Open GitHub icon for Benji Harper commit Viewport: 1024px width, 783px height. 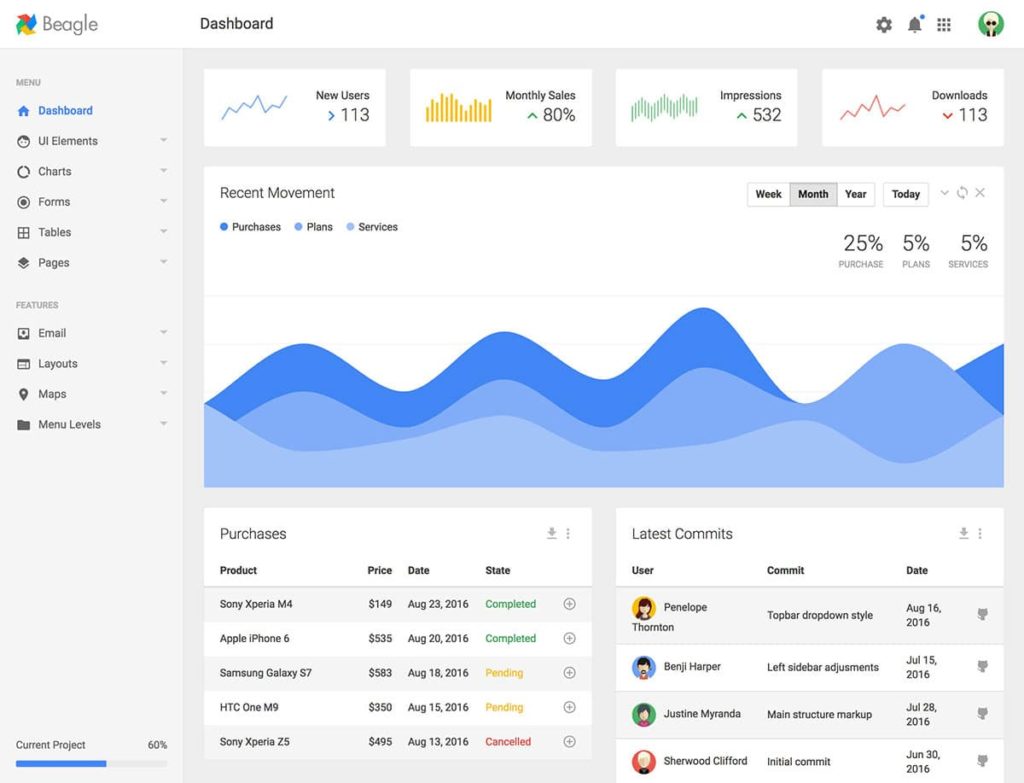point(982,667)
